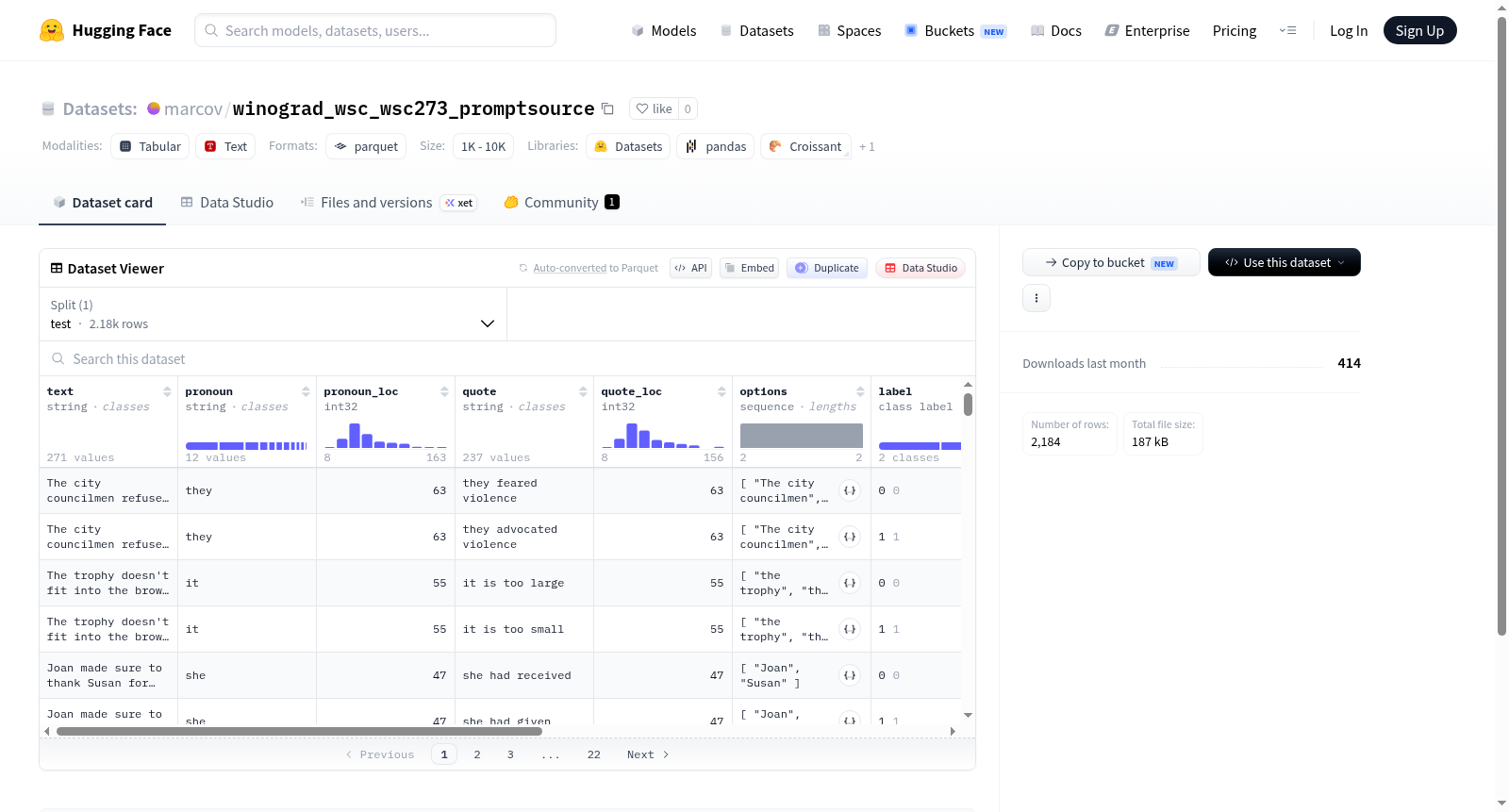Image resolution: width=1509 pixels, height=812 pixels.
Task: Click the main search models input
Action: 375,30
